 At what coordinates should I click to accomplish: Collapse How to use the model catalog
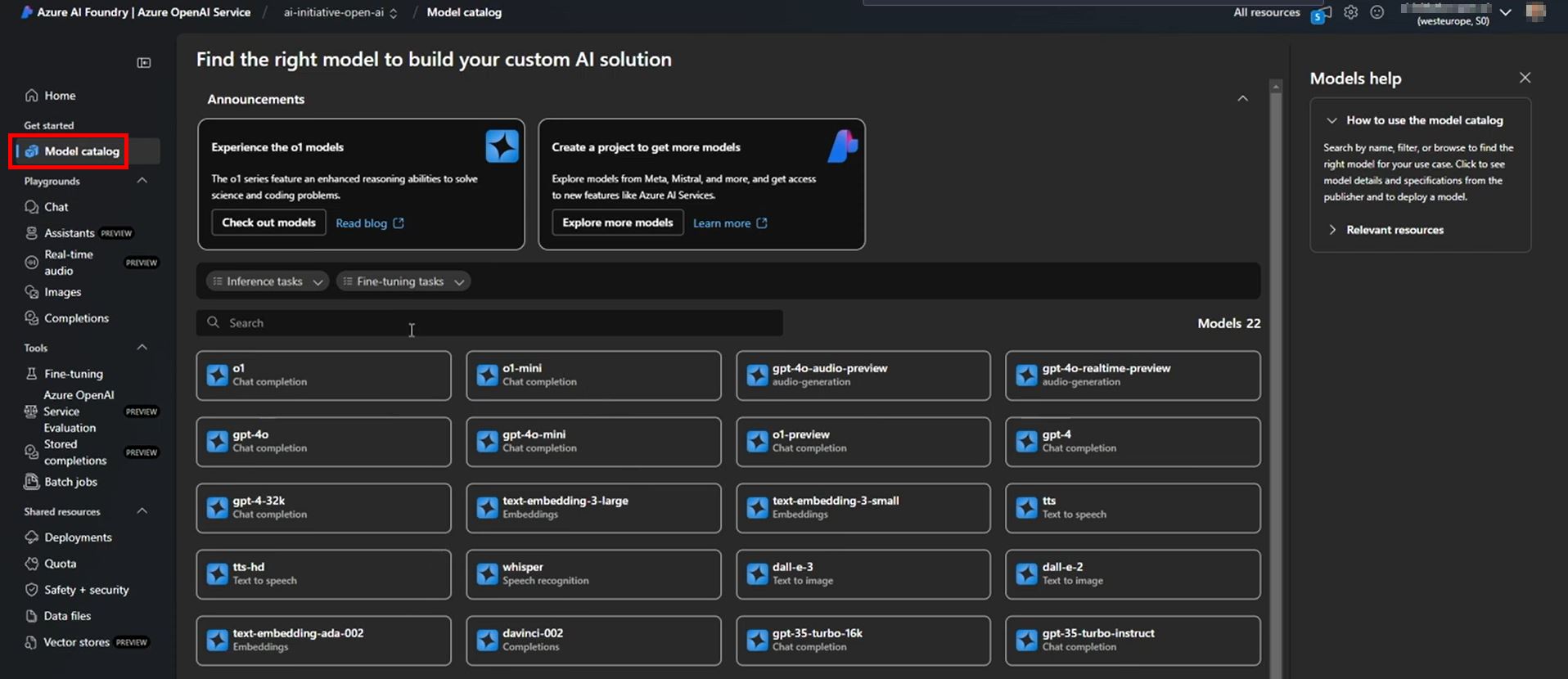[1331, 120]
